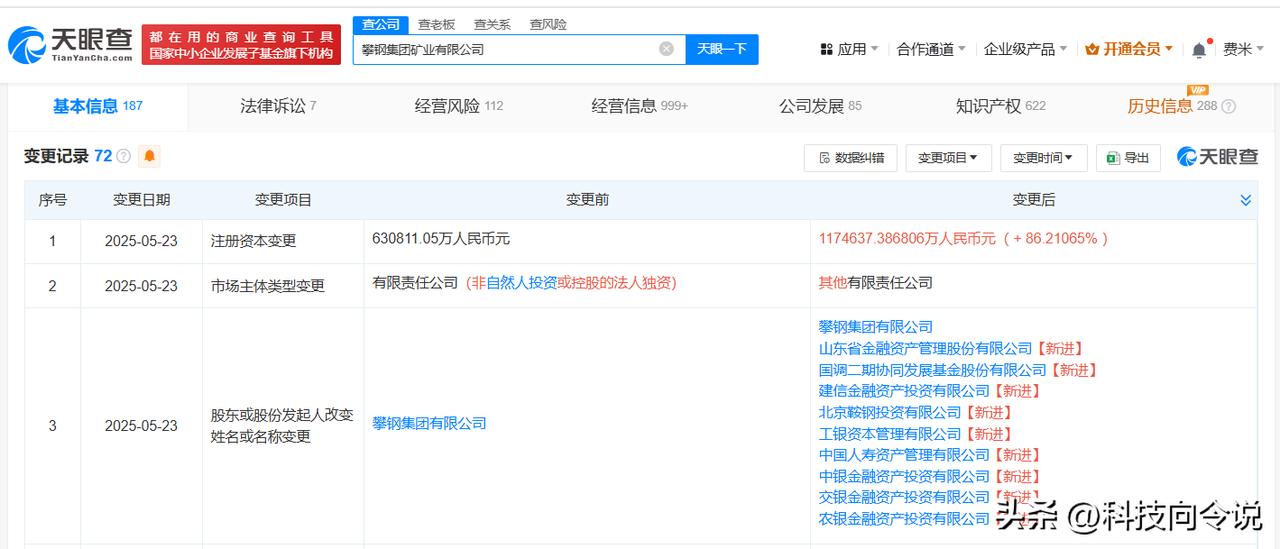The width and height of the screenshot is (1280, 549).
Task: Click the orange alert bell beside 变更记录
Action: coord(150,156)
